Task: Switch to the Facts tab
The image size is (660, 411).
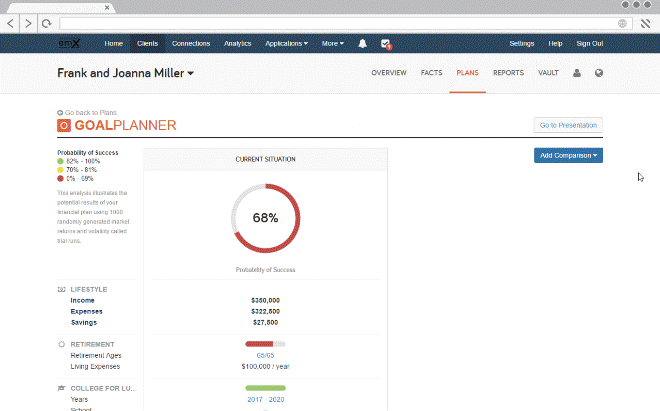Action: click(x=431, y=73)
